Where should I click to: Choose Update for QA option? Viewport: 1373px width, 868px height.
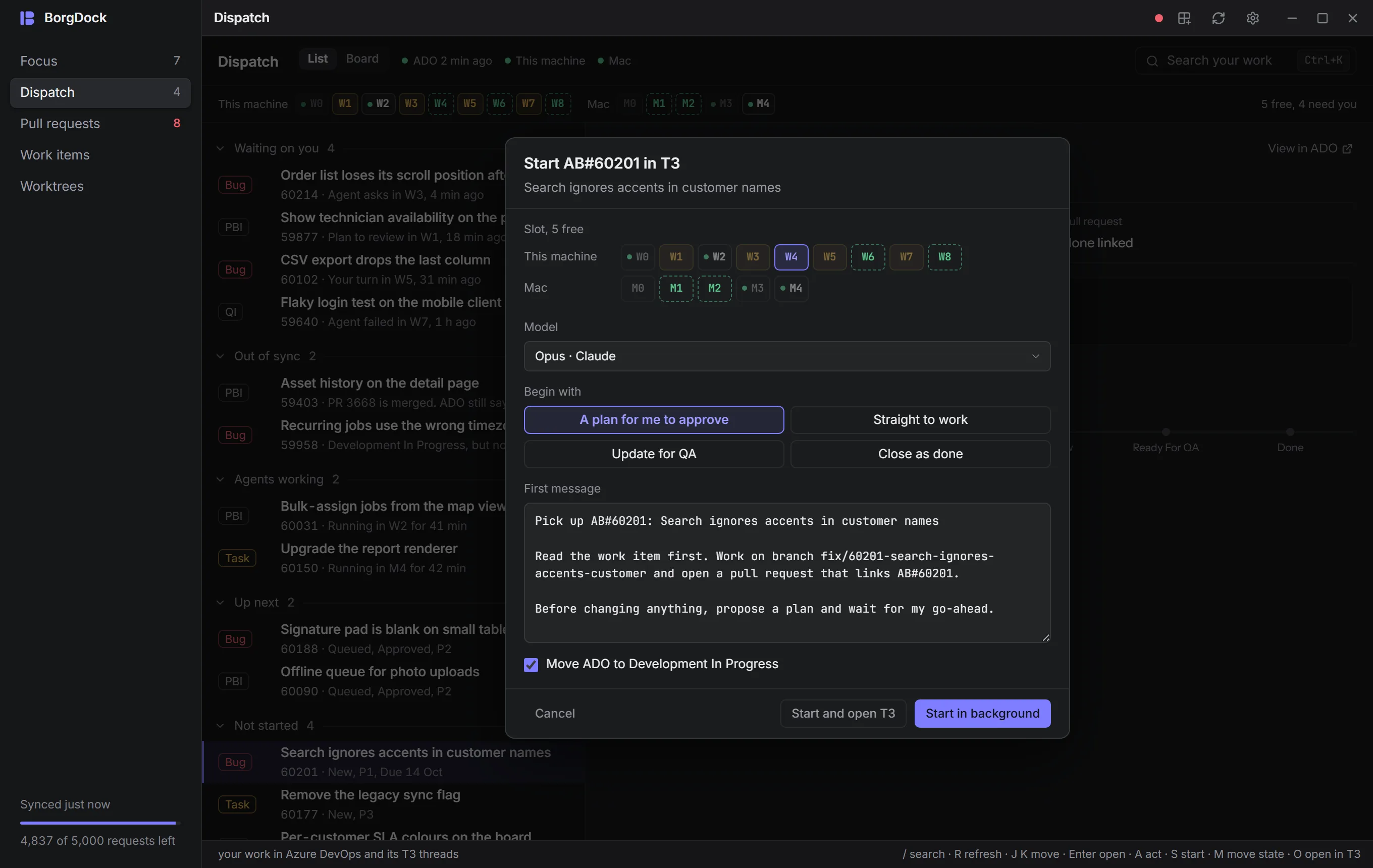pyautogui.click(x=653, y=454)
